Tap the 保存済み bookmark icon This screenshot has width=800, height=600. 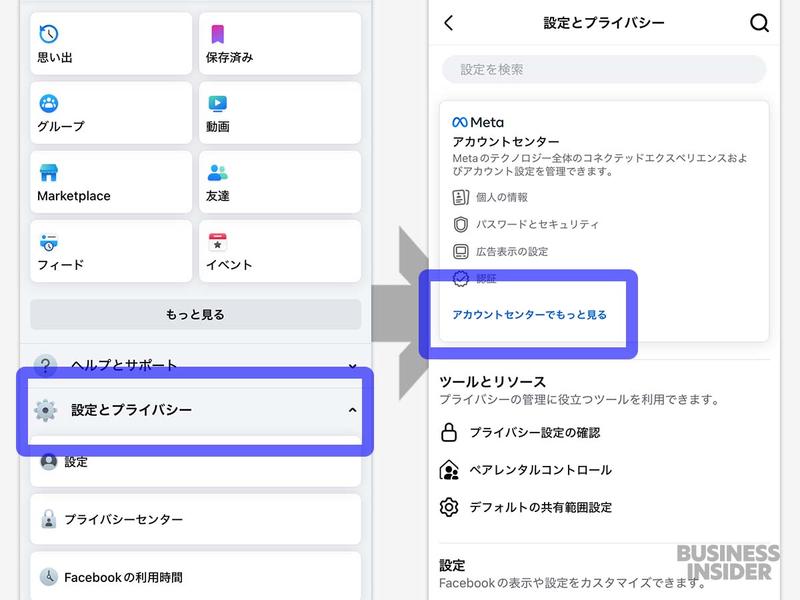(217, 34)
